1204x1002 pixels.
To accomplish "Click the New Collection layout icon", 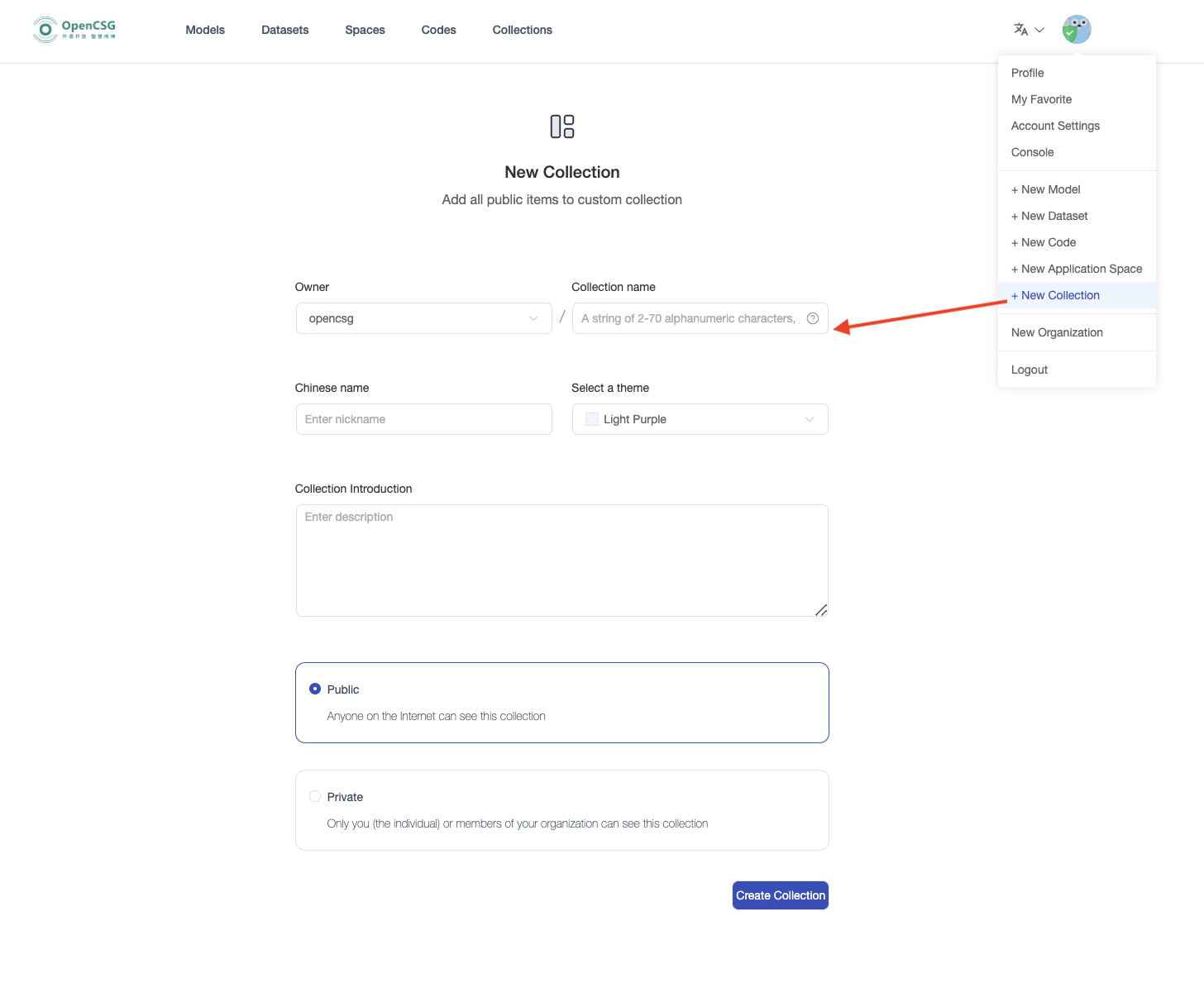I will point(562,126).
